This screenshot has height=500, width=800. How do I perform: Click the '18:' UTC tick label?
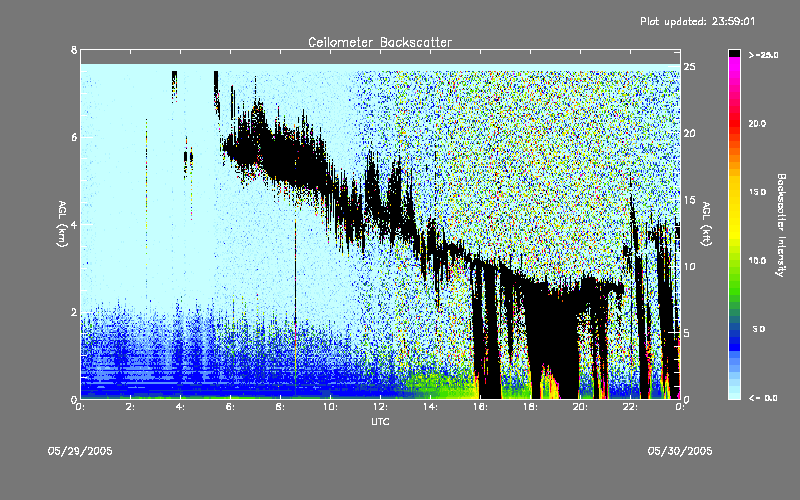[530, 407]
